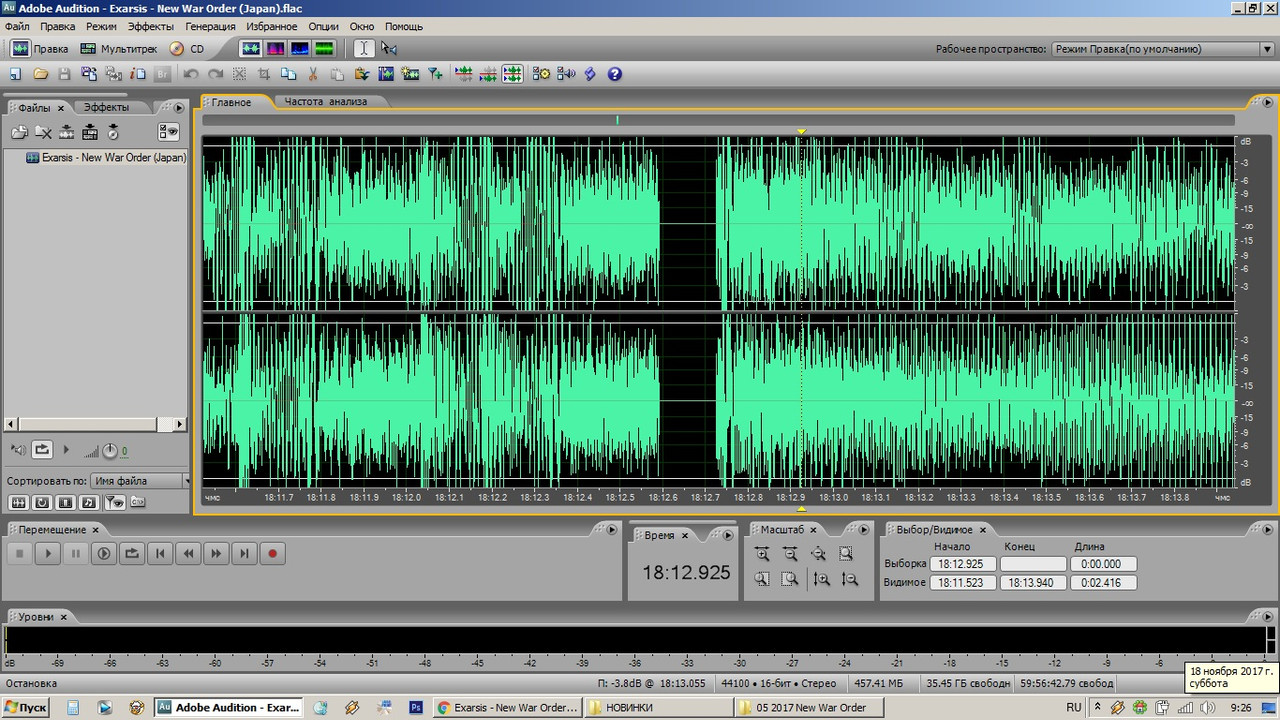Viewport: 1280px width, 720px height.
Task: Toggle Loop Play button in Files panel
Action: (42, 450)
